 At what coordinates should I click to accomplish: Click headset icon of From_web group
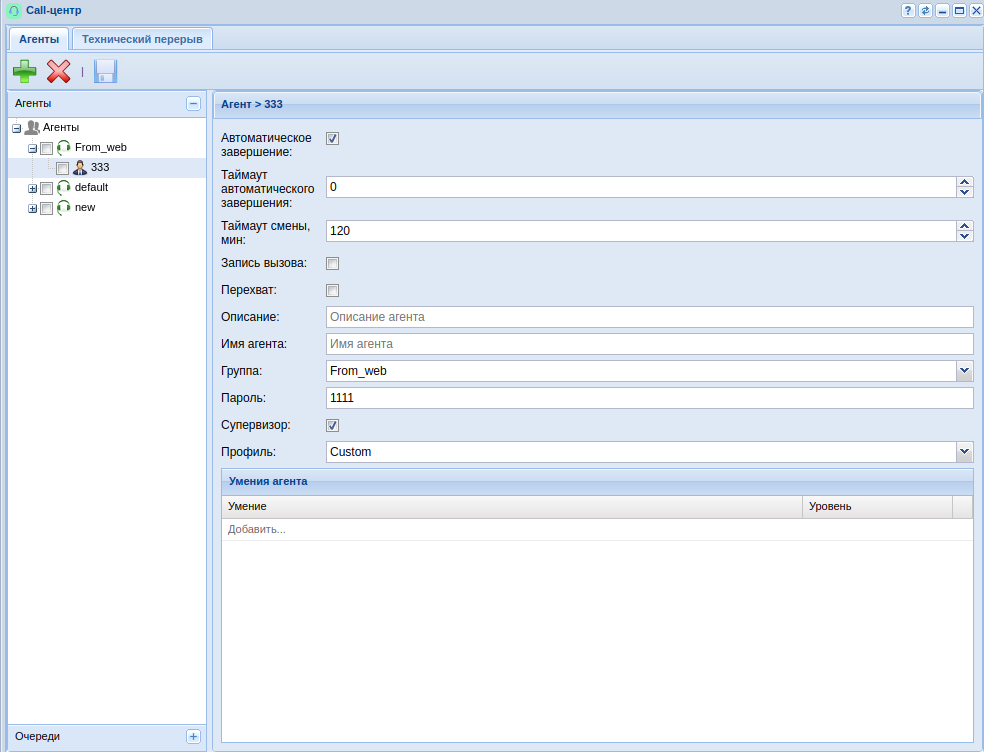[x=63, y=148]
